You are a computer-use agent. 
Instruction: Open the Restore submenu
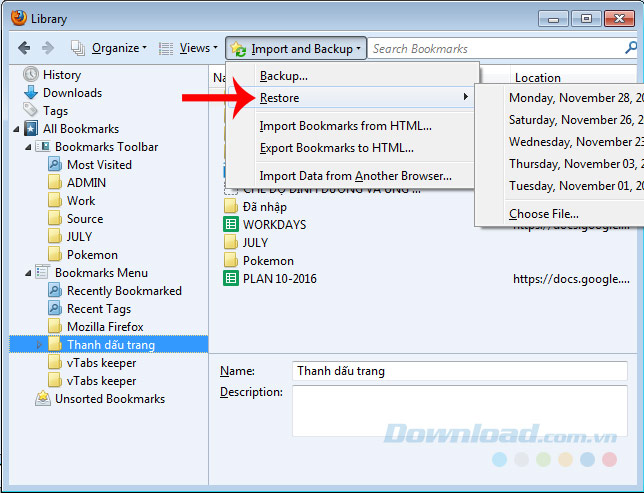(352, 98)
